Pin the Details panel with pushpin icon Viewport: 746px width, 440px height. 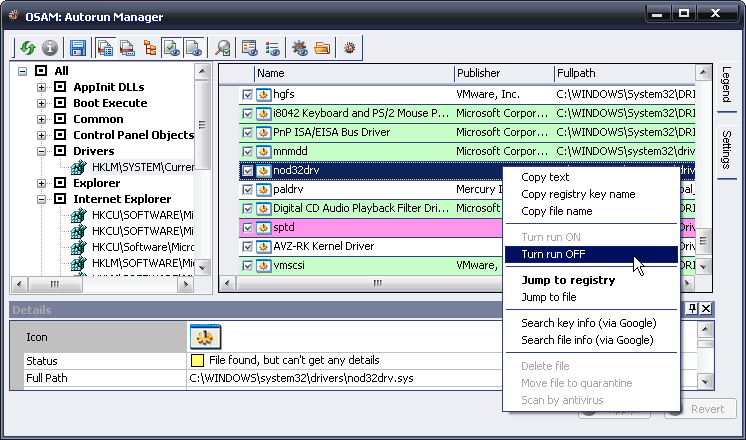[692, 309]
